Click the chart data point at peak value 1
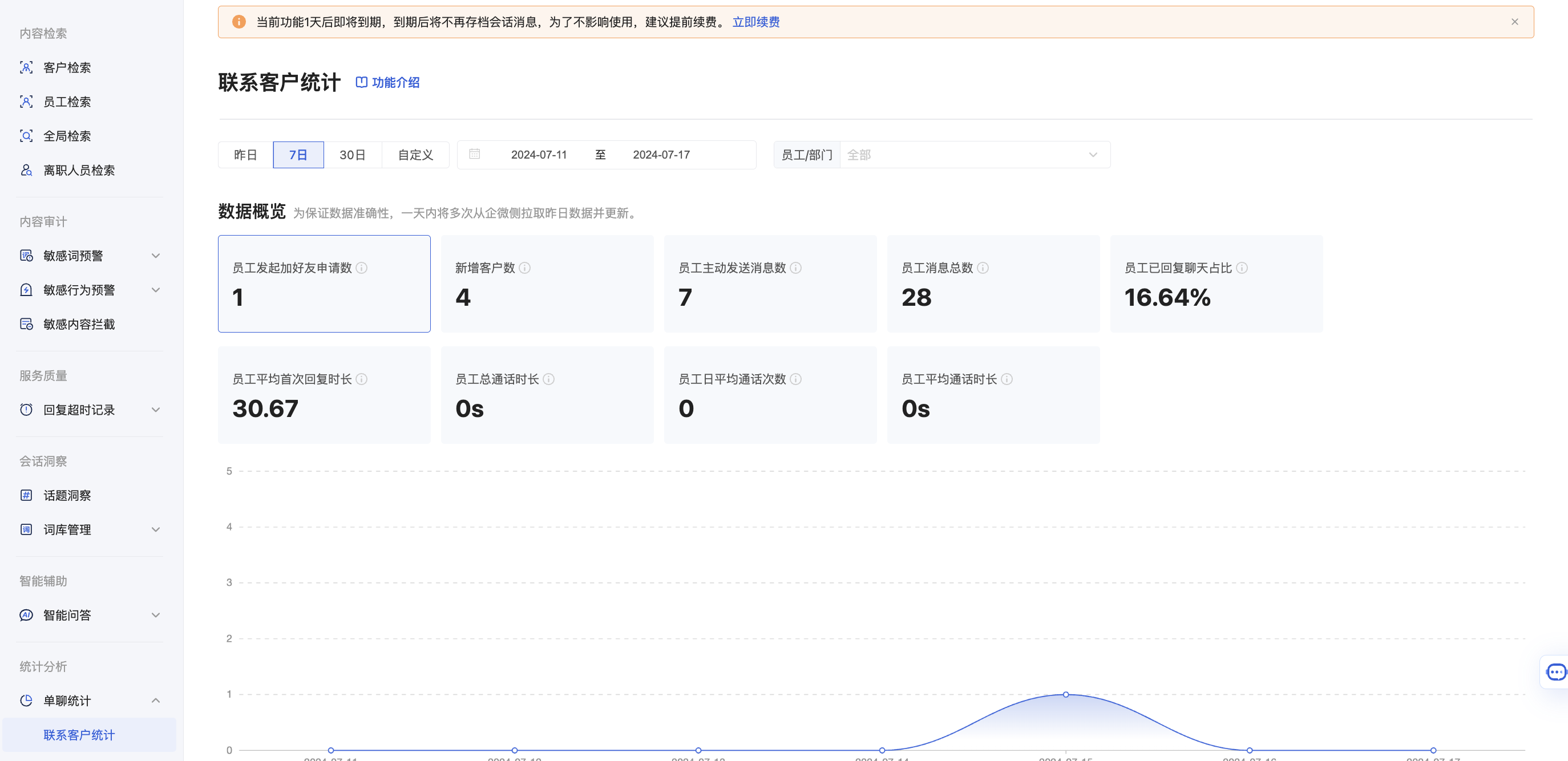The width and height of the screenshot is (1568, 761). [1066, 694]
